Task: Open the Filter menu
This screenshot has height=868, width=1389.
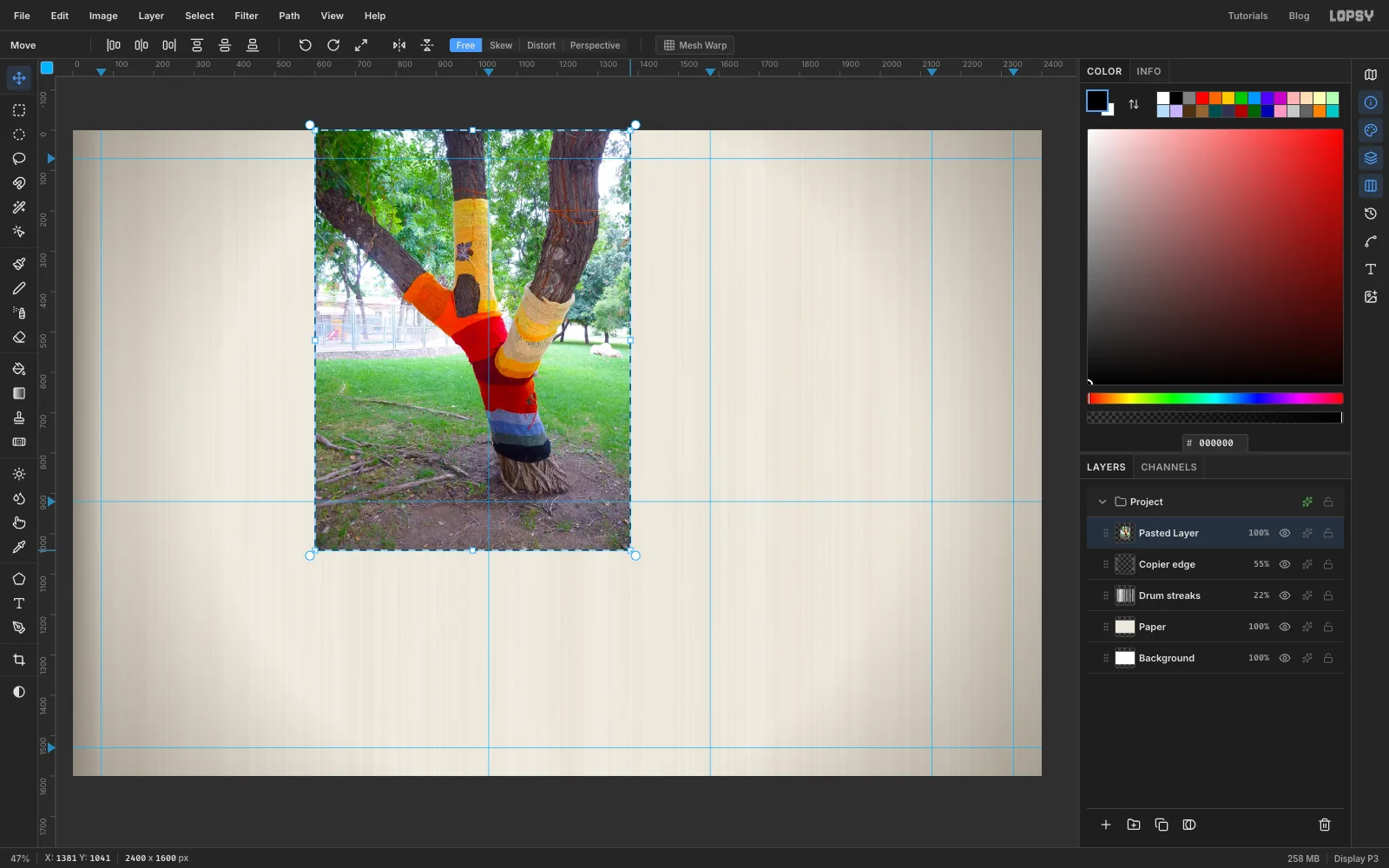Action: pos(247,16)
